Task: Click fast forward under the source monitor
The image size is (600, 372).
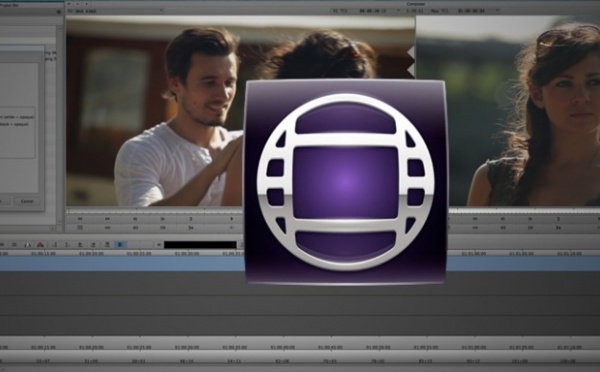Action: (x=108, y=219)
